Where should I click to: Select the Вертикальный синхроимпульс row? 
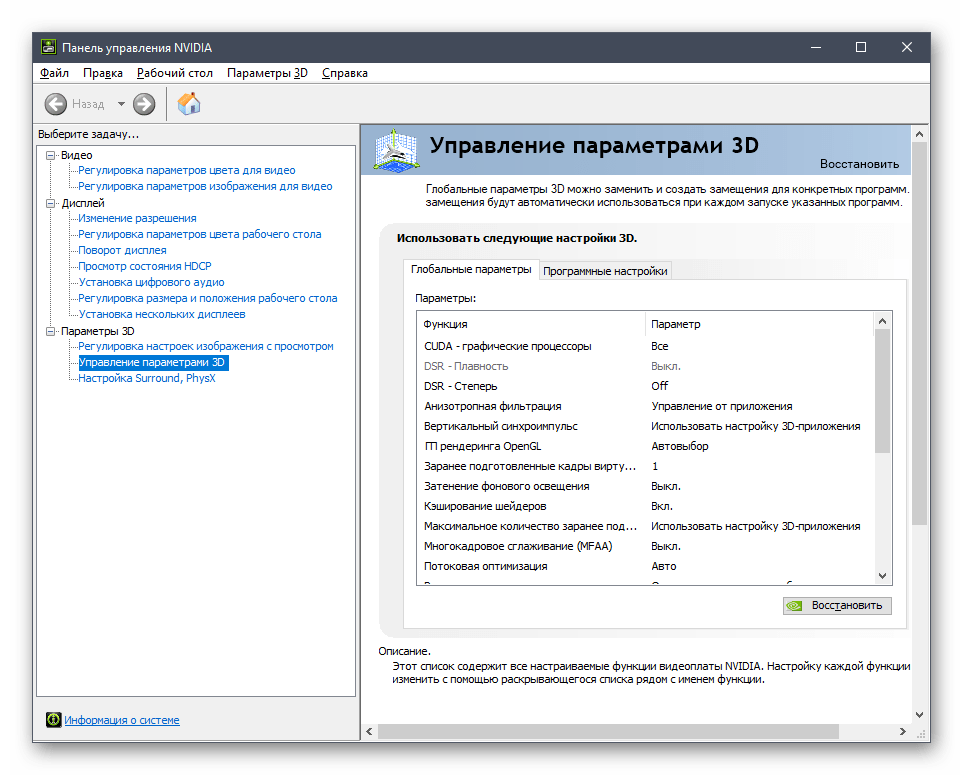click(x=645, y=426)
